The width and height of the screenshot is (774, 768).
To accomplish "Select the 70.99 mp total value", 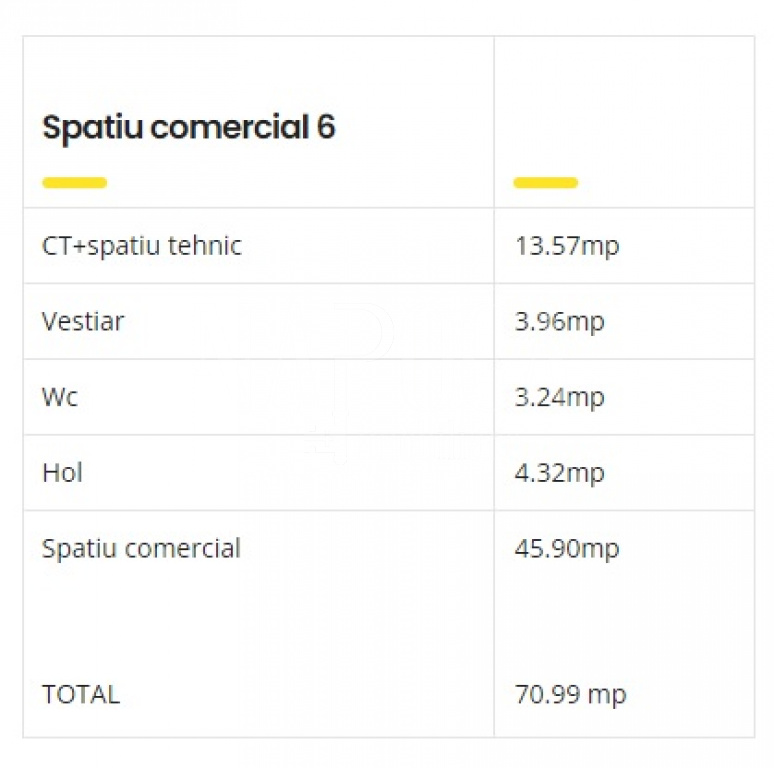I will point(570,694).
